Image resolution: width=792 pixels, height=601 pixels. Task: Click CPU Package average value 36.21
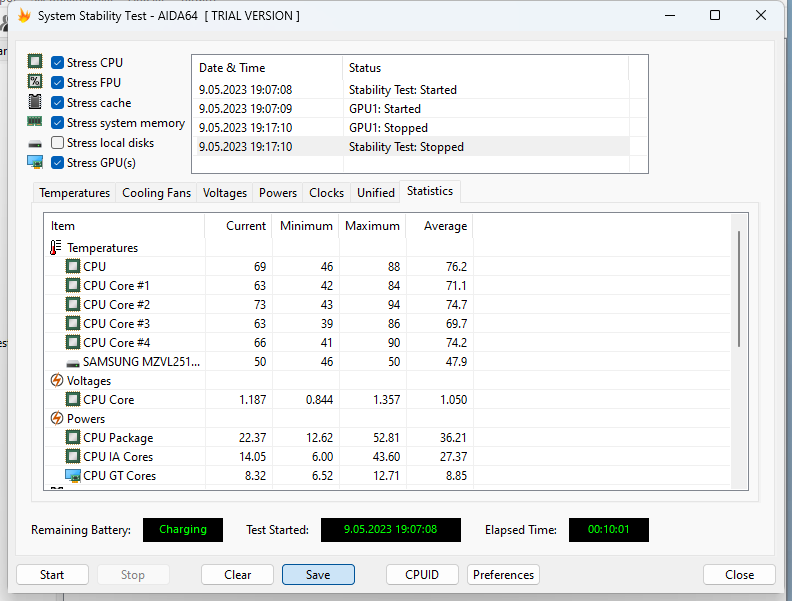pyautogui.click(x=453, y=437)
